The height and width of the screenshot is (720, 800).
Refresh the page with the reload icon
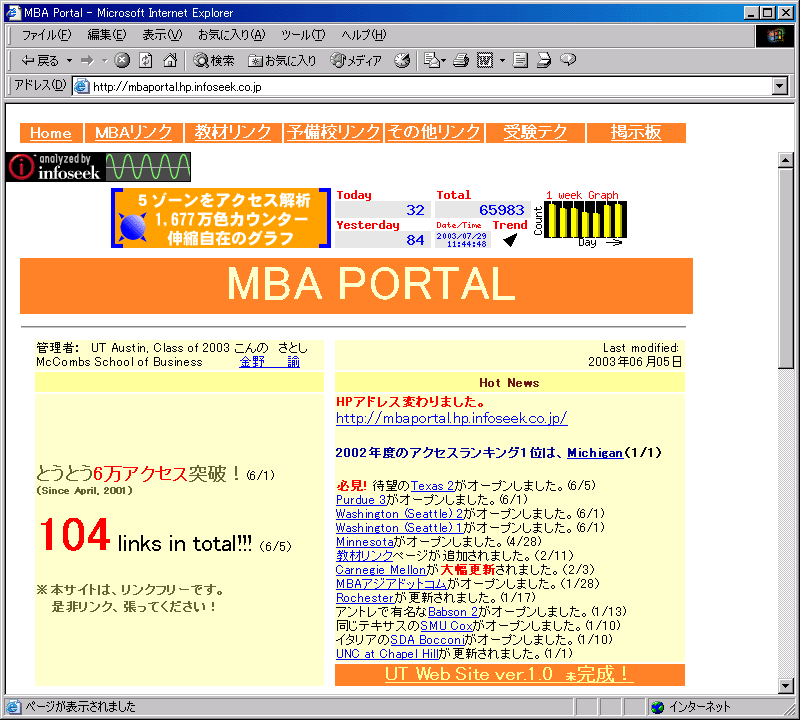[x=146, y=61]
